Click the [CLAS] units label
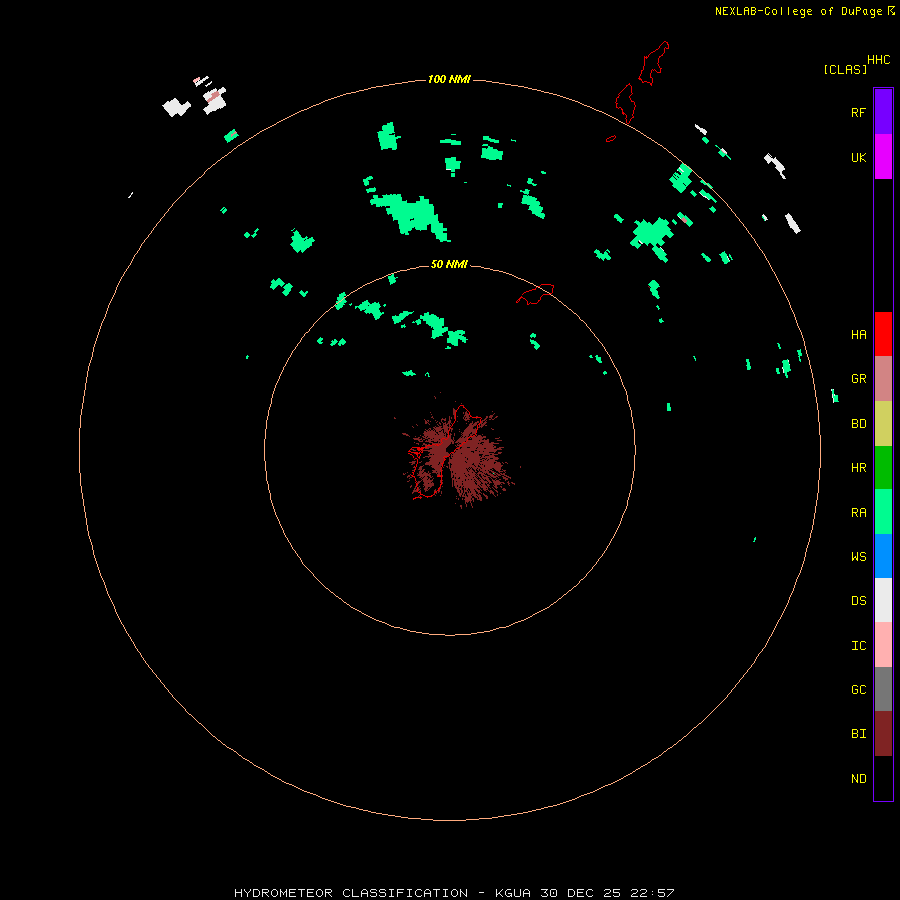This screenshot has width=900, height=900. [x=845, y=69]
